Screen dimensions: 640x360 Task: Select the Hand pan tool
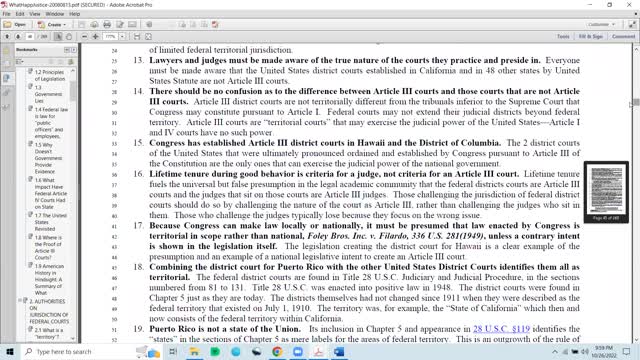[69, 37]
